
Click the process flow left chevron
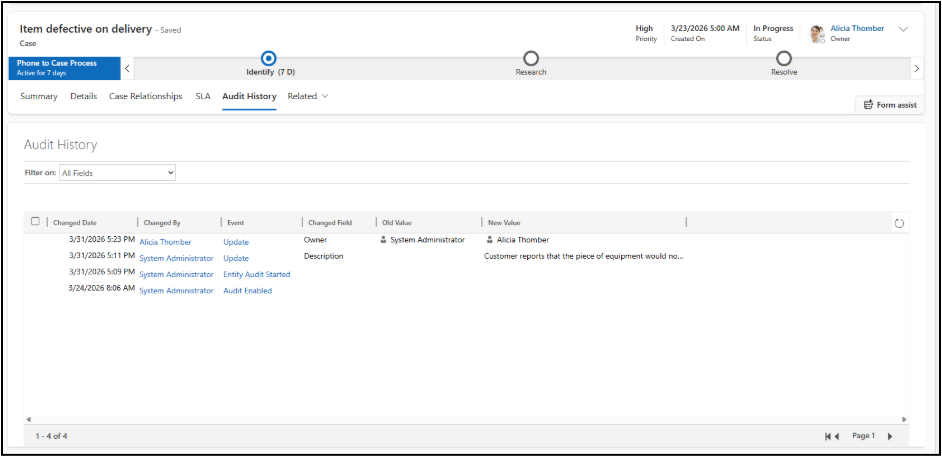[x=127, y=68]
